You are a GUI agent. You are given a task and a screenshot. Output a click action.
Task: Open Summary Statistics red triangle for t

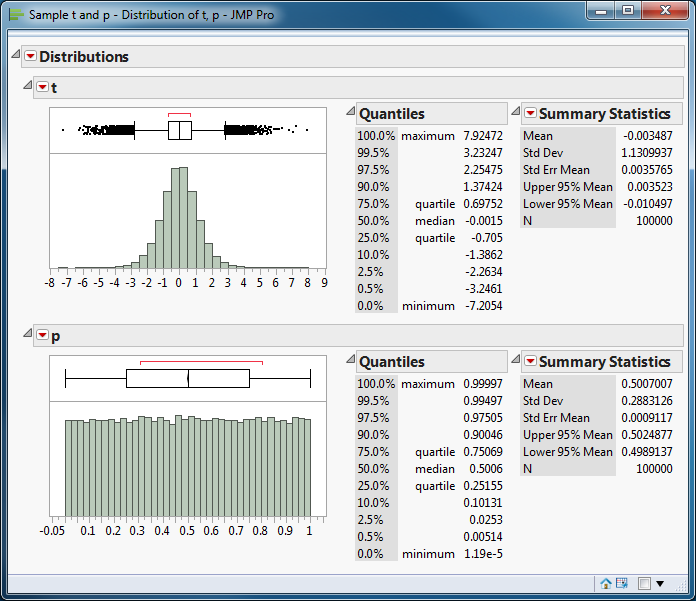click(530, 113)
